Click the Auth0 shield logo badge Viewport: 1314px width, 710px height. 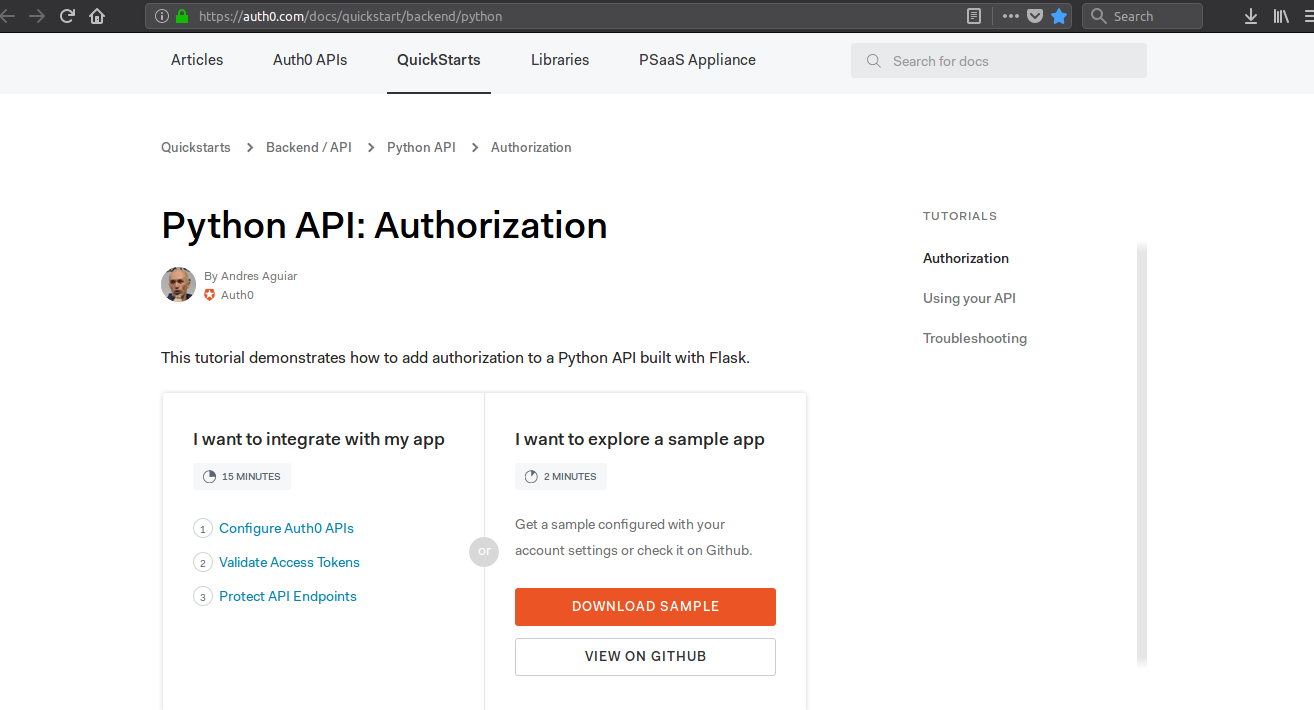click(x=210, y=295)
